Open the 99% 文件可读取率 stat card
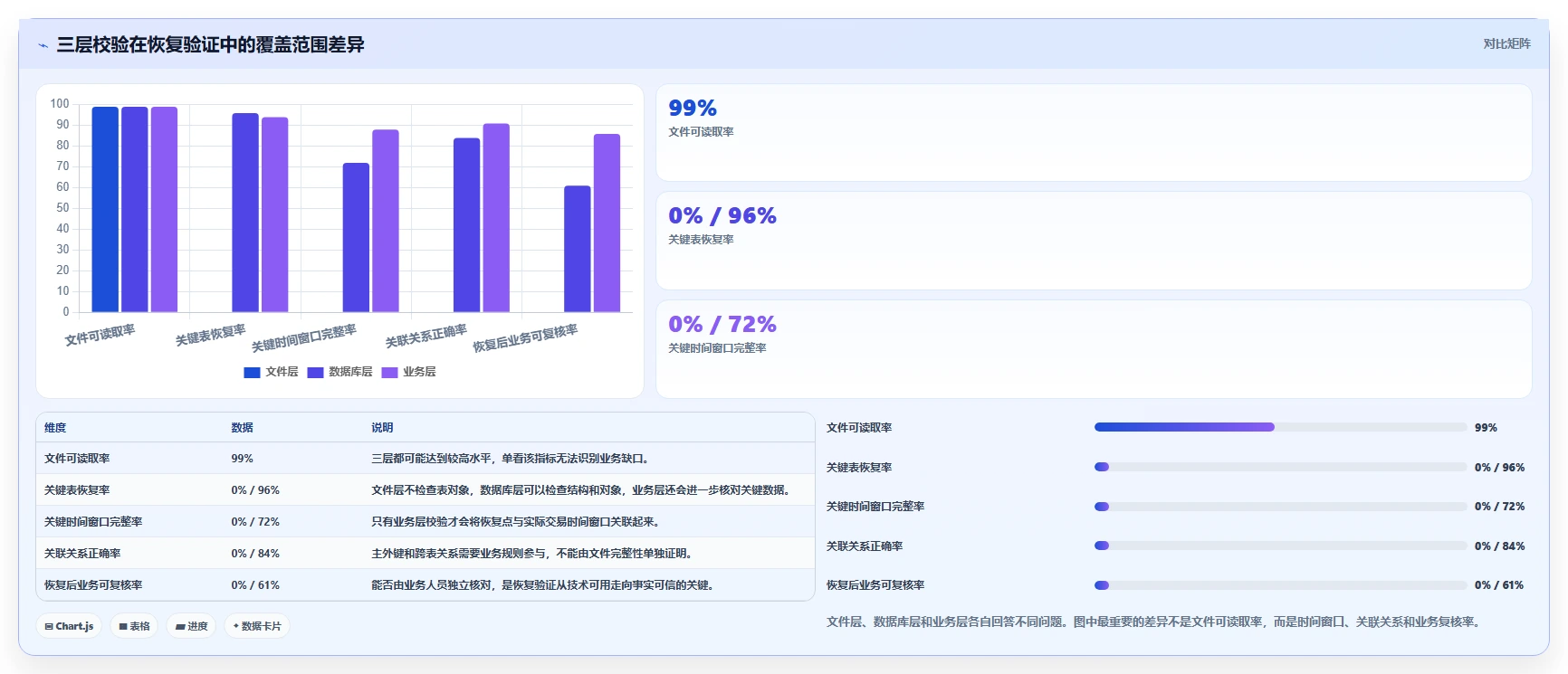Screen dimensions: 1568x674 coord(1094,133)
